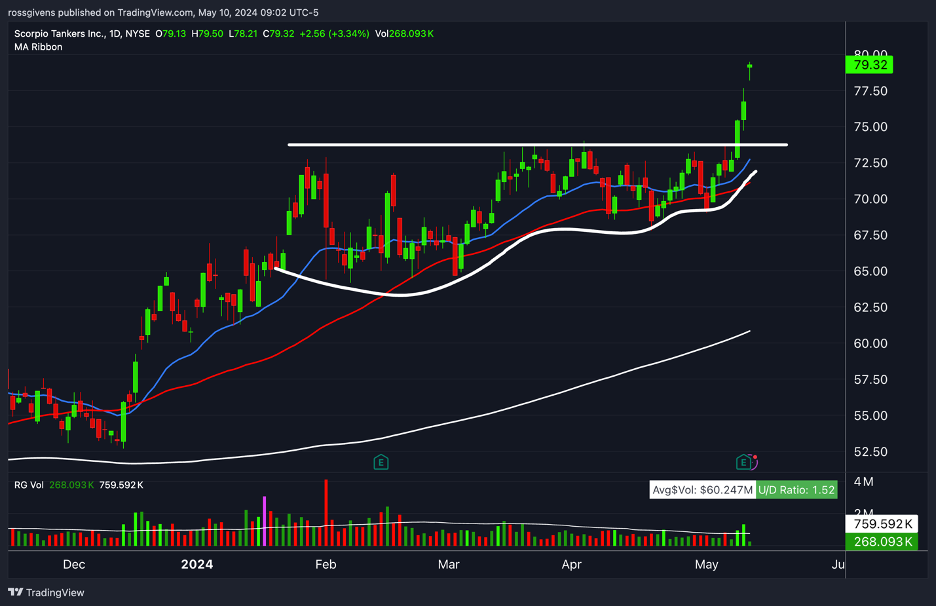Screen dimensions: 936x606
Task: Click the +2.56 (+3.34%) change value
Action: (x=334, y=34)
